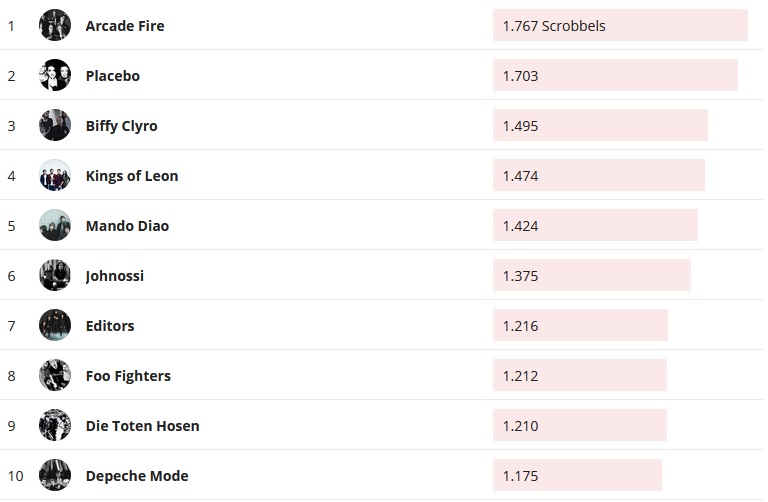The width and height of the screenshot is (768, 502).
Task: Click the Arcade Fire avatar image
Action: tap(55, 25)
